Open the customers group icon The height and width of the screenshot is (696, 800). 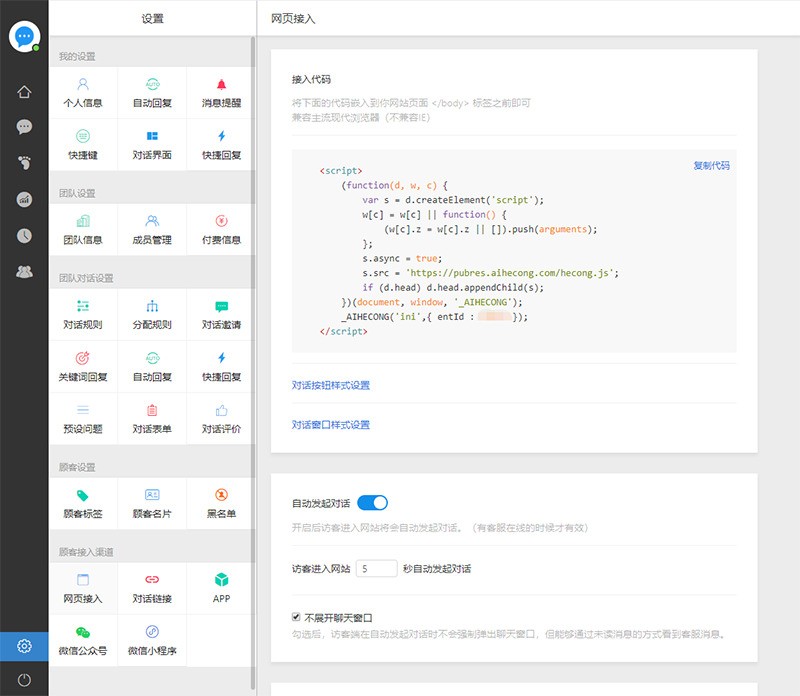(x=24, y=271)
